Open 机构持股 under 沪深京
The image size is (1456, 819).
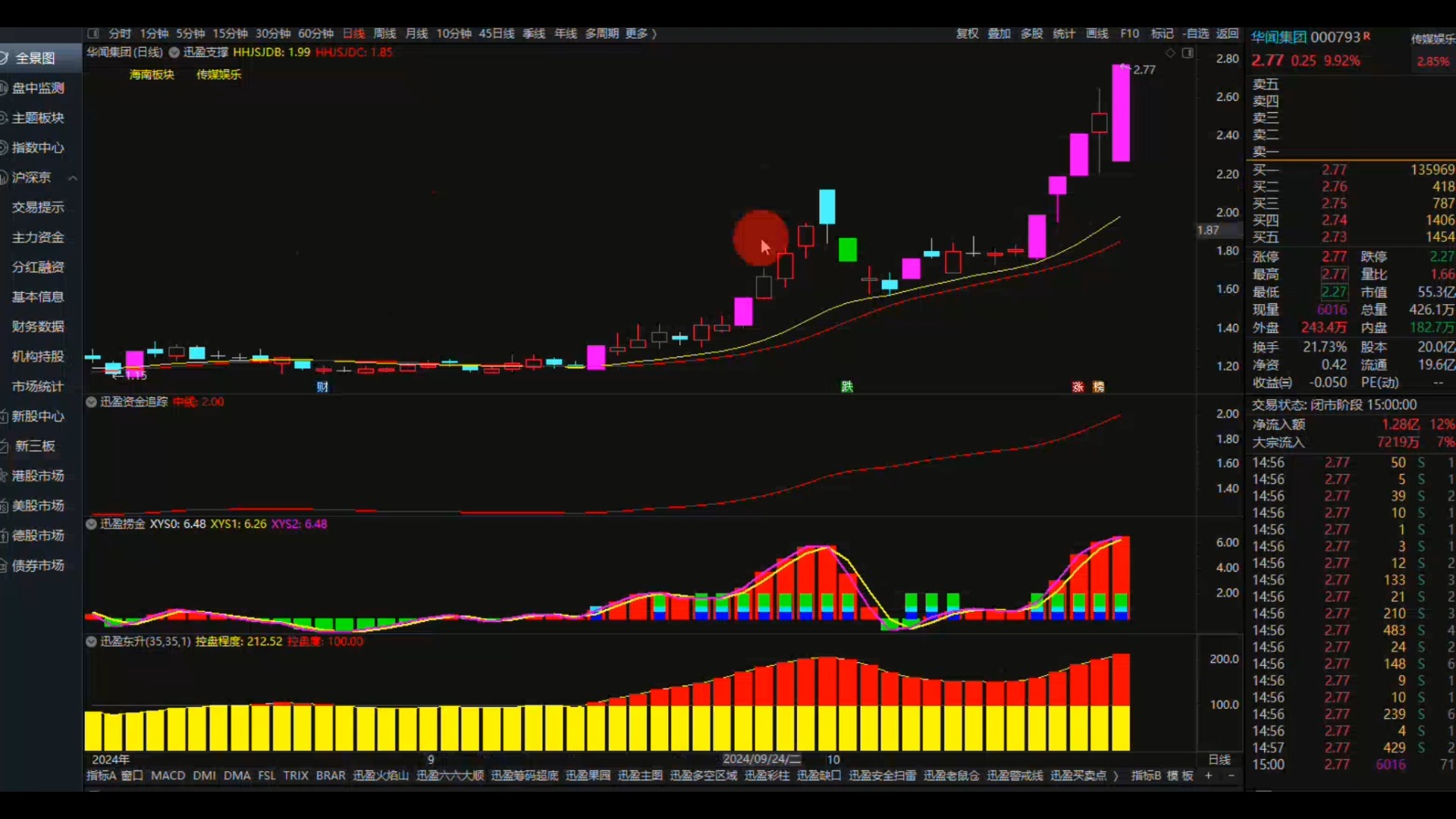(38, 356)
